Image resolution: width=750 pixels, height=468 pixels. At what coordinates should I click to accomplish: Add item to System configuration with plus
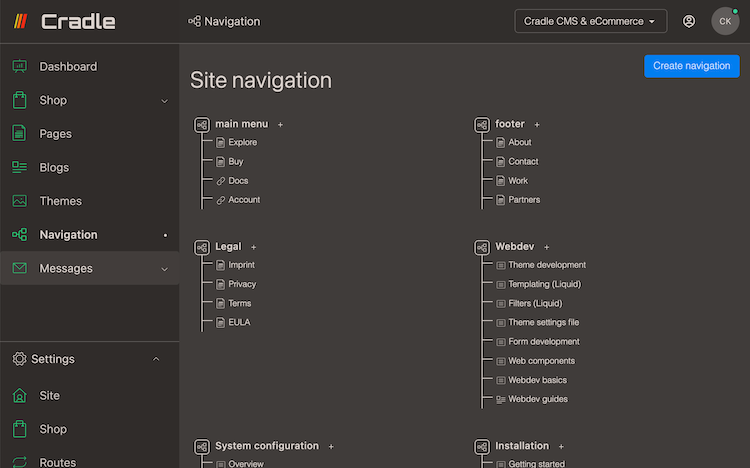(331, 446)
